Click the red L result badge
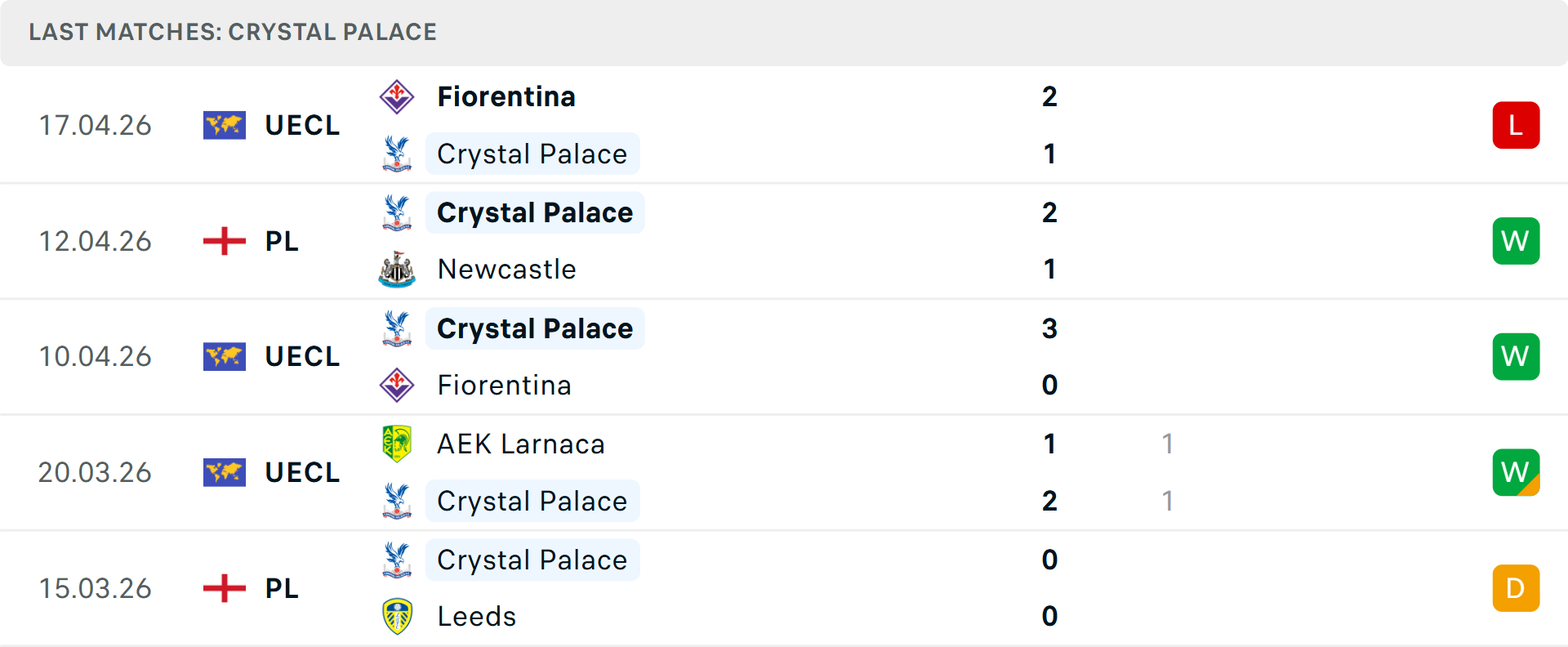This screenshot has height=647, width=1568. [x=1516, y=124]
